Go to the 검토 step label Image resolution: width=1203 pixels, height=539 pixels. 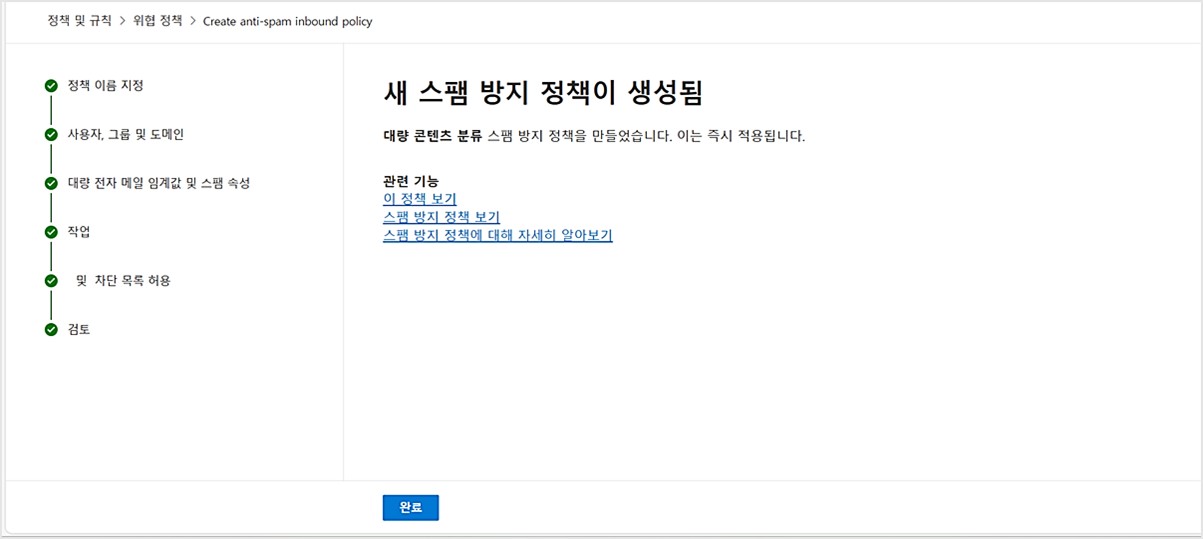79,330
